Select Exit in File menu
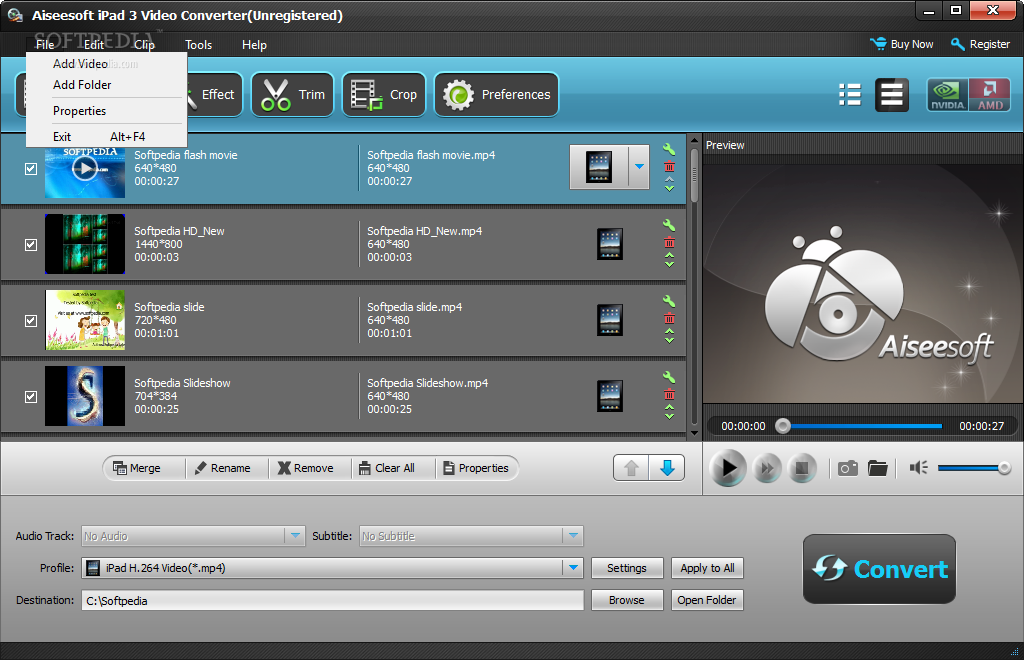The image size is (1024, 660). 106,137
